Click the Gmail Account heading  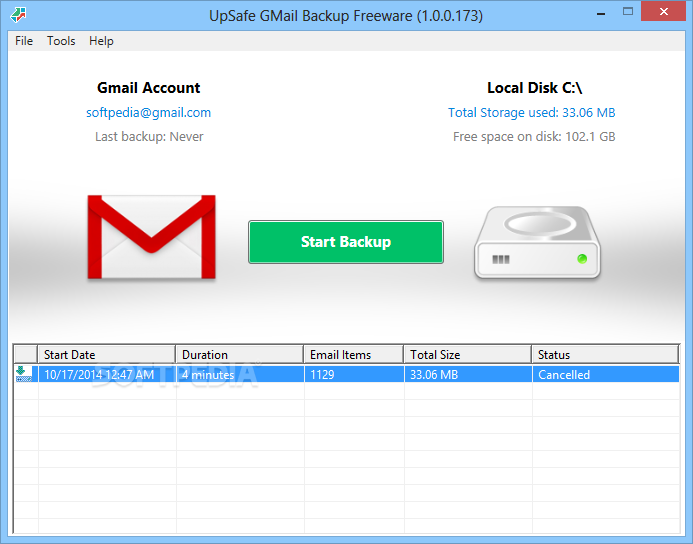[148, 88]
